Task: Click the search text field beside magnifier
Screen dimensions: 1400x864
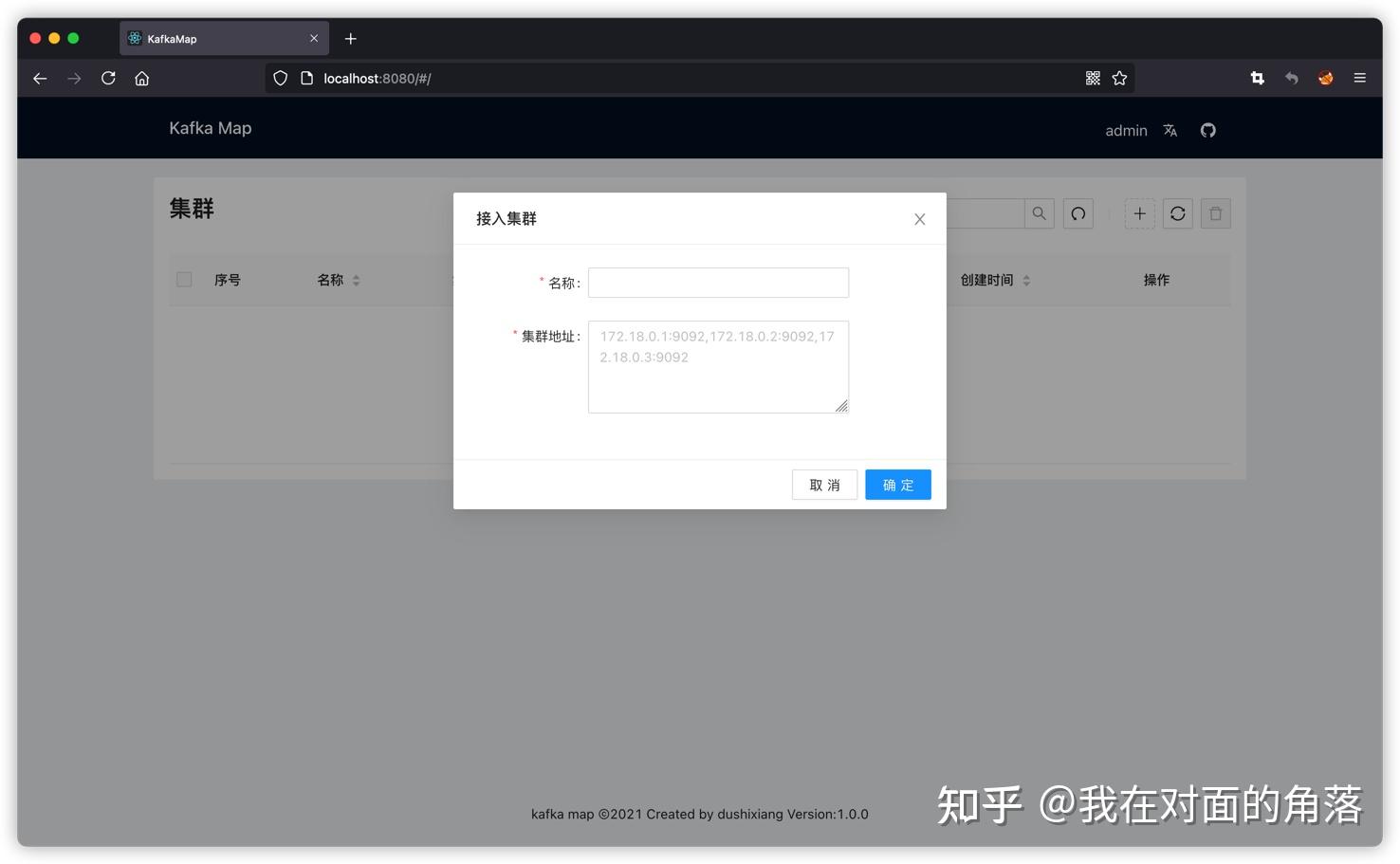Action: [985, 213]
